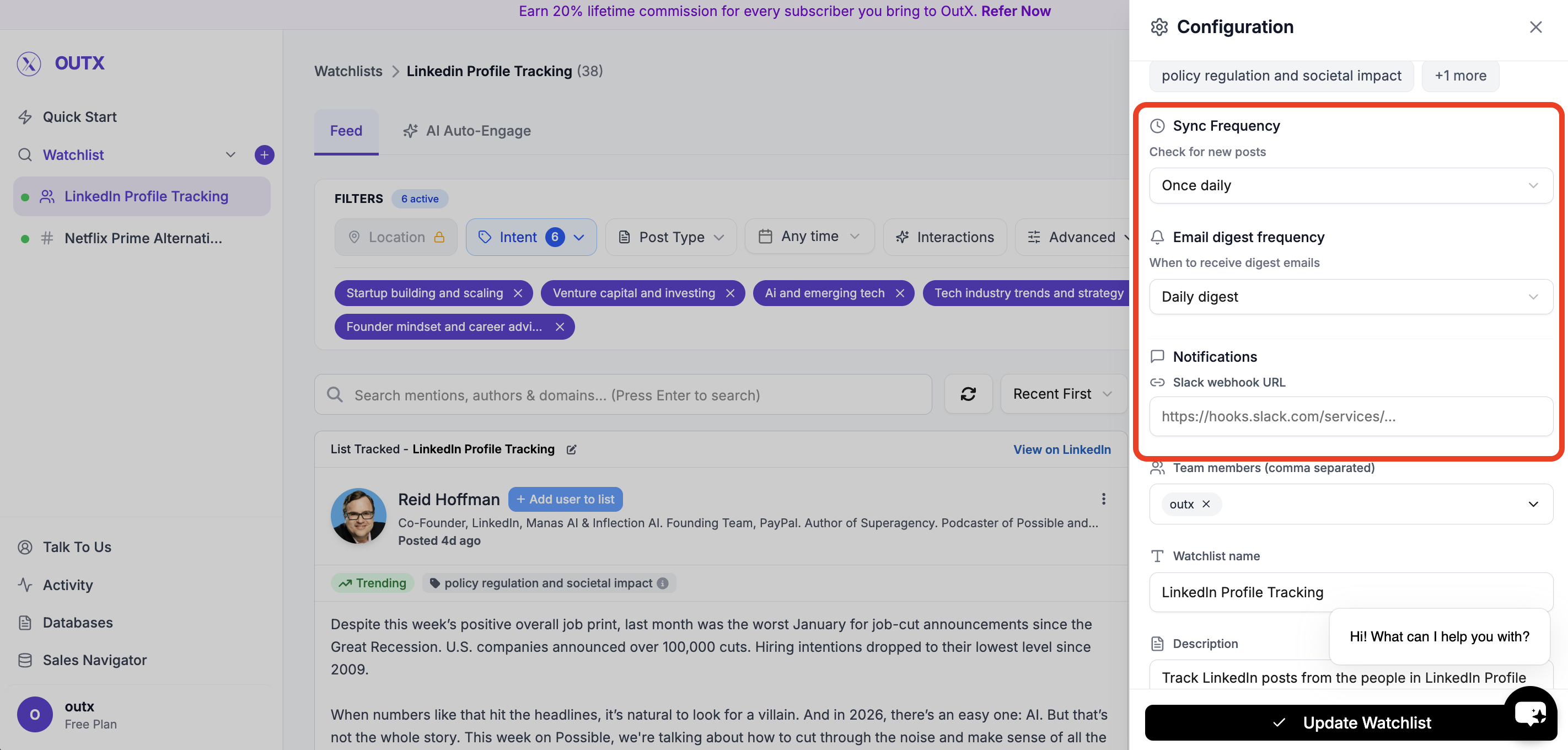
Task: Remove Startup building and scaling filter chip
Action: pyautogui.click(x=518, y=293)
